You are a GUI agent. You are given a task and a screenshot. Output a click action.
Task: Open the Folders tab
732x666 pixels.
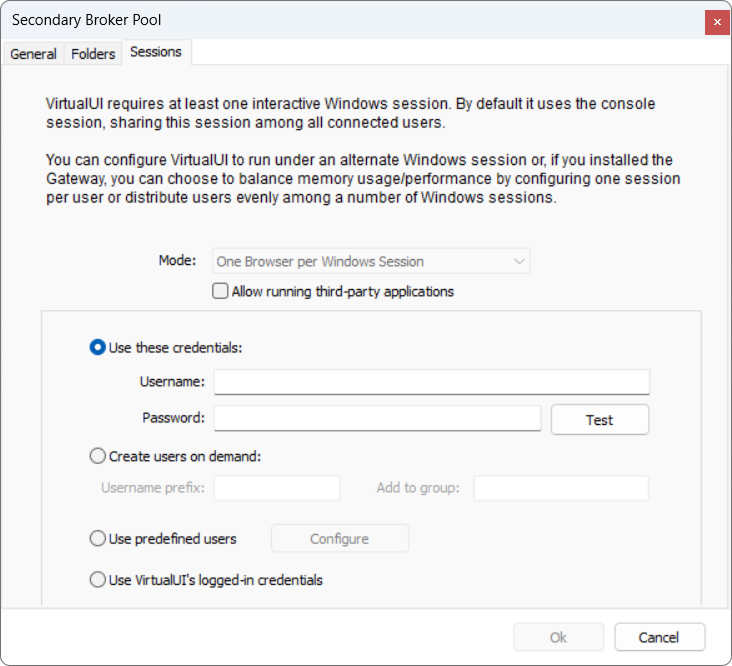tap(93, 54)
